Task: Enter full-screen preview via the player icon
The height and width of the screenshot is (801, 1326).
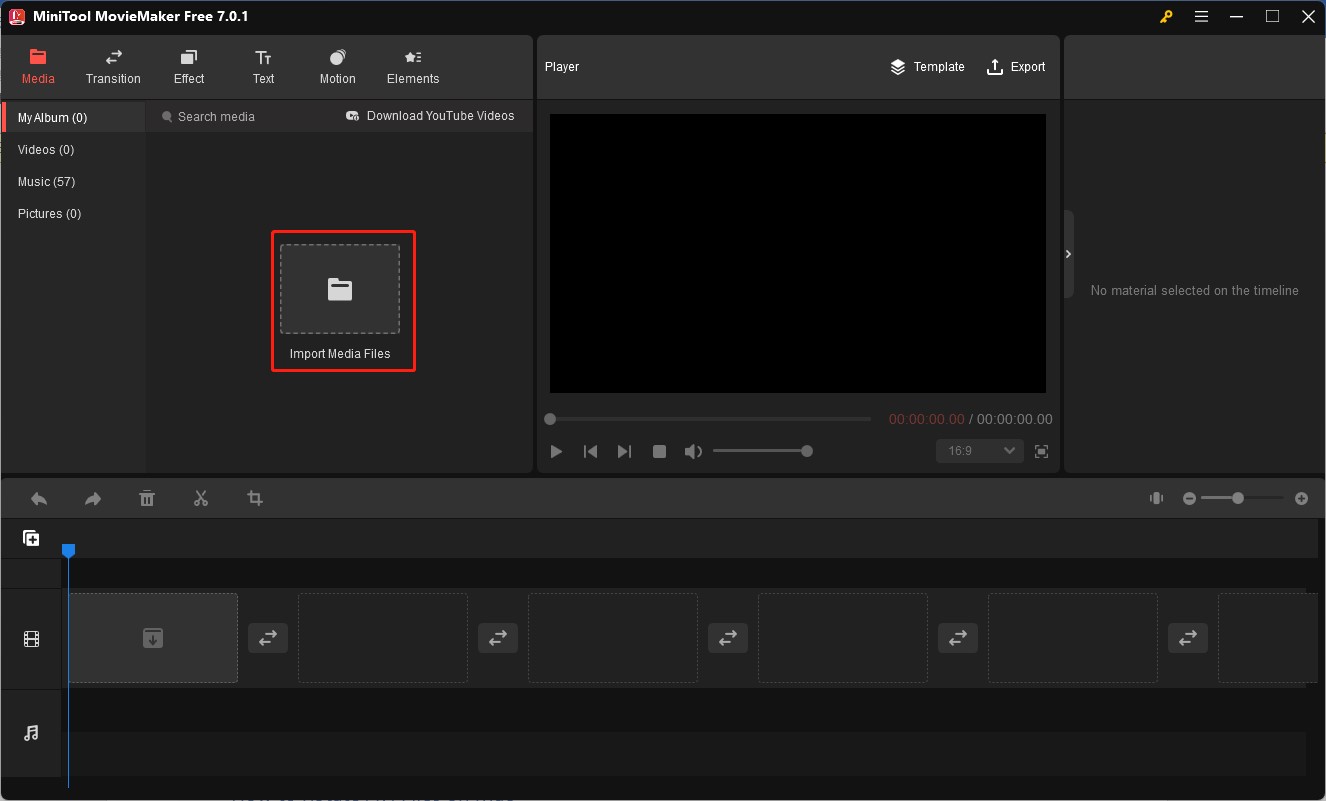Action: [x=1041, y=451]
